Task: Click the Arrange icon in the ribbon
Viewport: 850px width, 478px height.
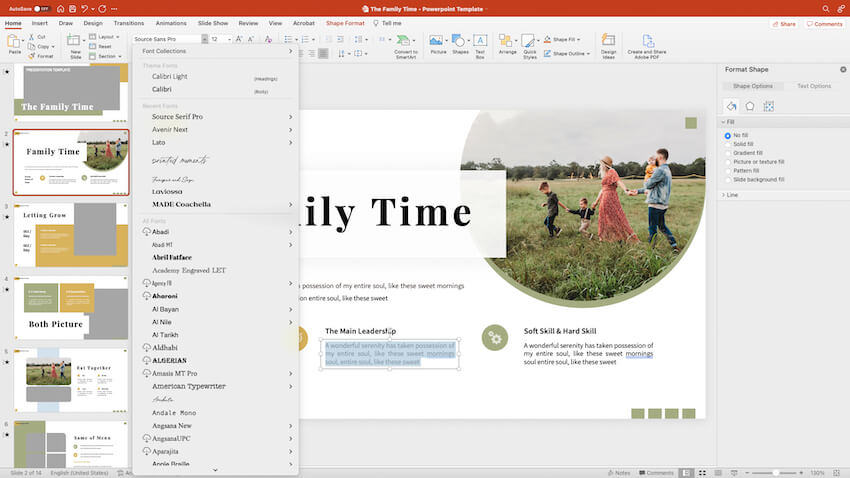Action: pos(508,43)
